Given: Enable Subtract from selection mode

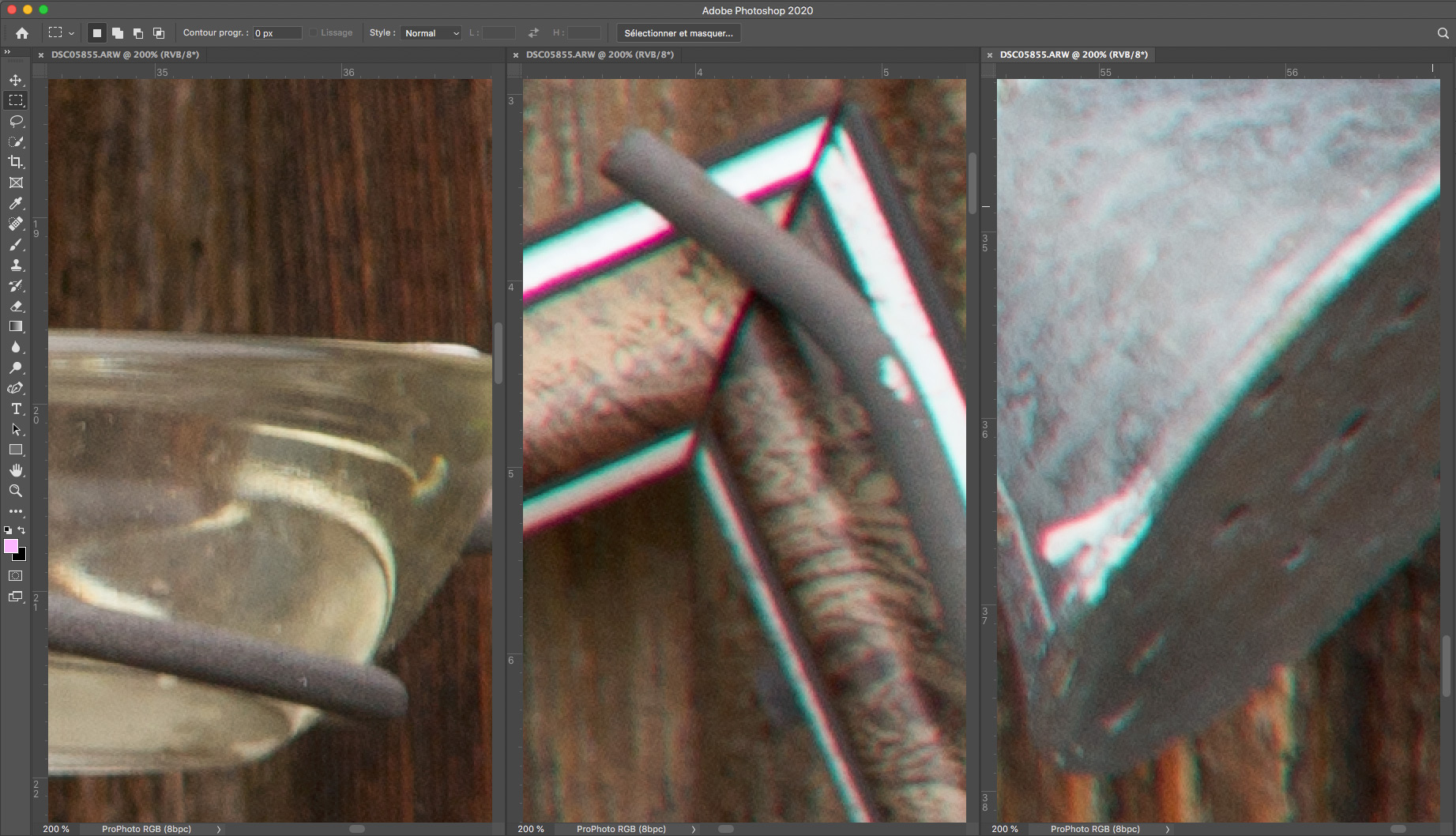Looking at the screenshot, I should (x=138, y=33).
